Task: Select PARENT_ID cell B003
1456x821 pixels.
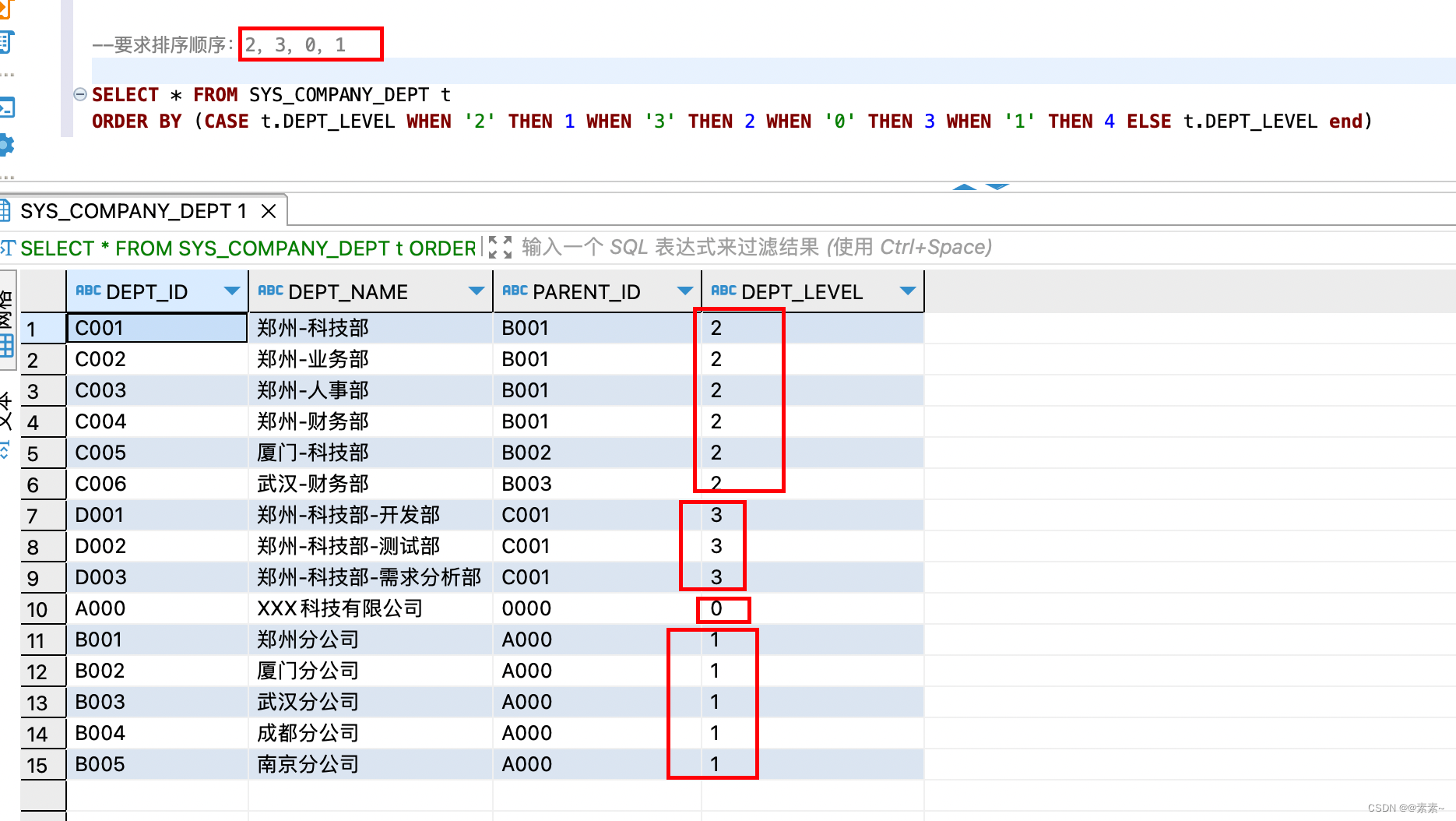Action: (x=597, y=484)
